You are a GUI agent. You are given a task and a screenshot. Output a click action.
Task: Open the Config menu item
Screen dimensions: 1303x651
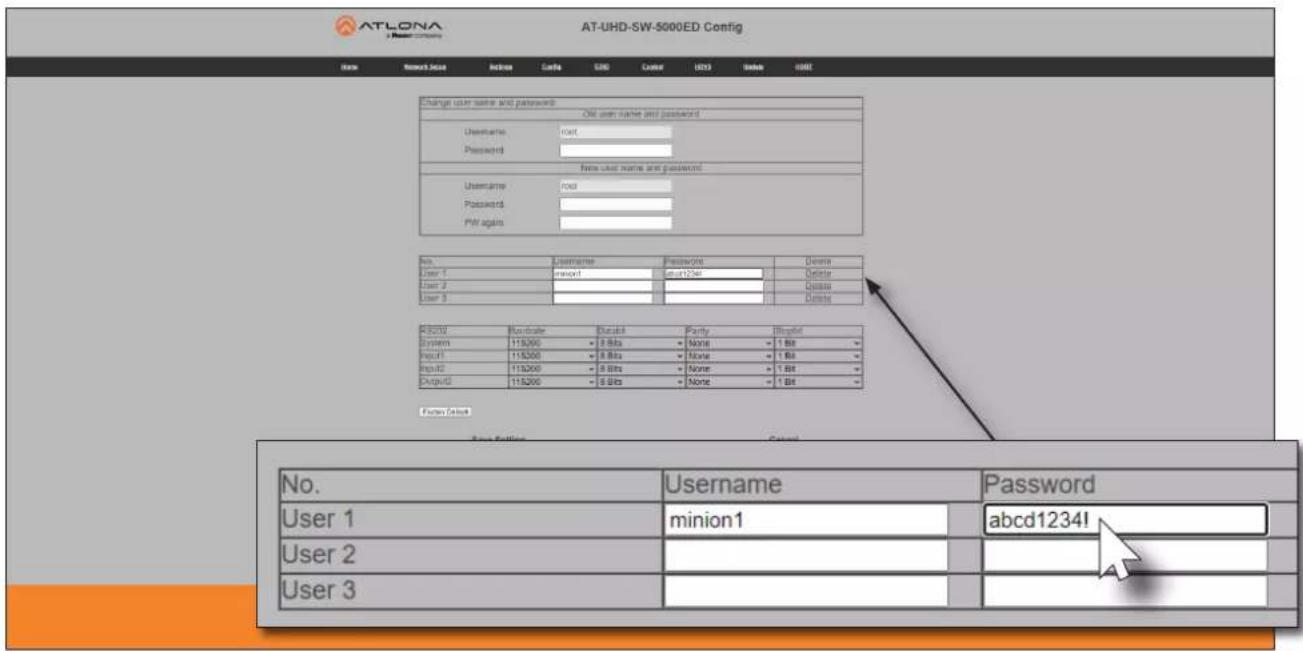(552, 67)
